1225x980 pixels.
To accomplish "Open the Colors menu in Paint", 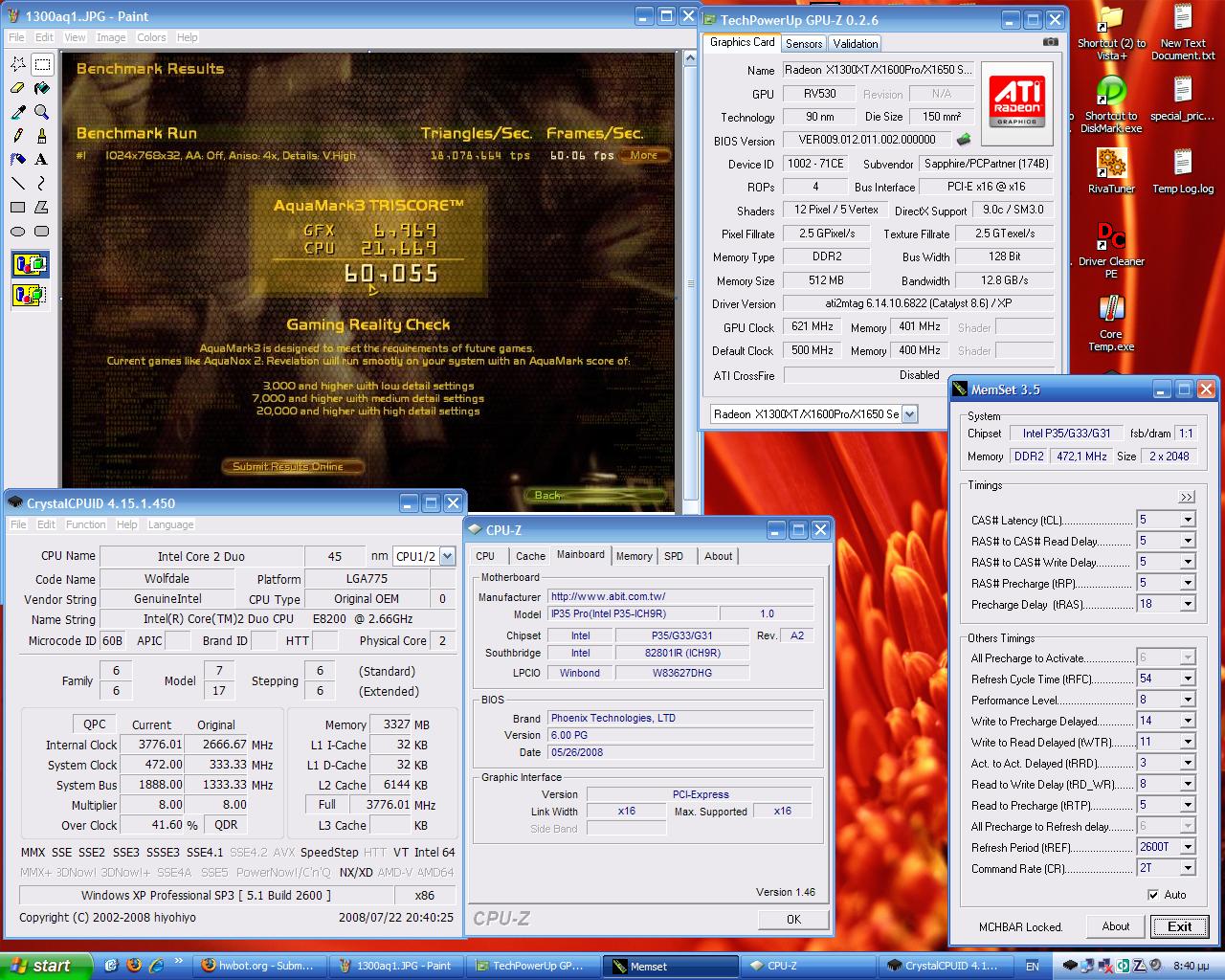I will coord(151,37).
